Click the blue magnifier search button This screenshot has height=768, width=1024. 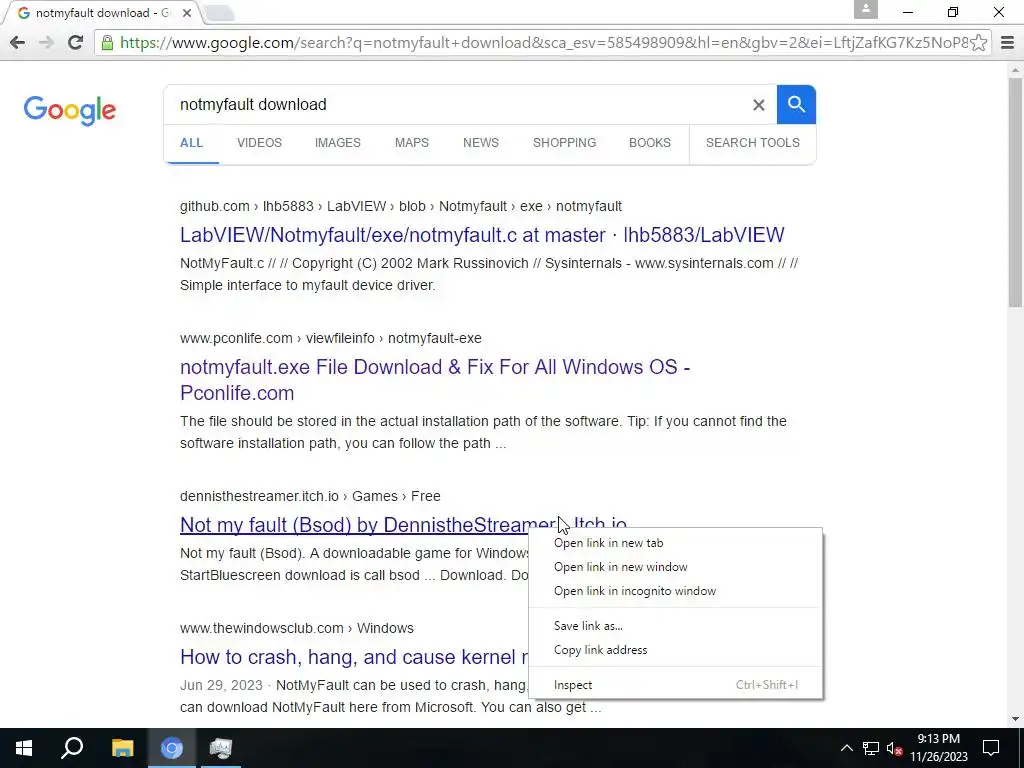click(796, 104)
